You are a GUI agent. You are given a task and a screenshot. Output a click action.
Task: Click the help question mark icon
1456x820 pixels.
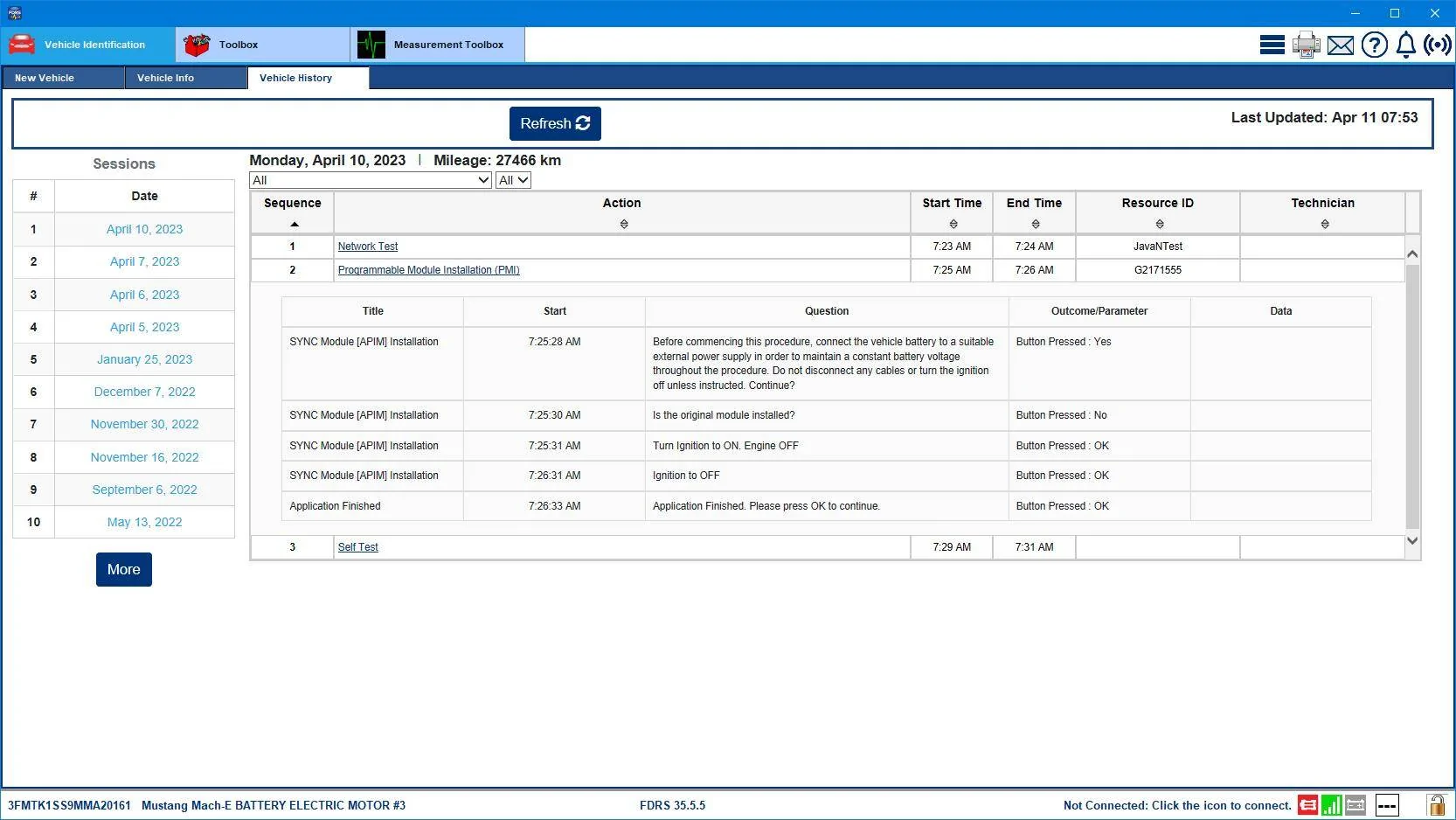point(1374,45)
